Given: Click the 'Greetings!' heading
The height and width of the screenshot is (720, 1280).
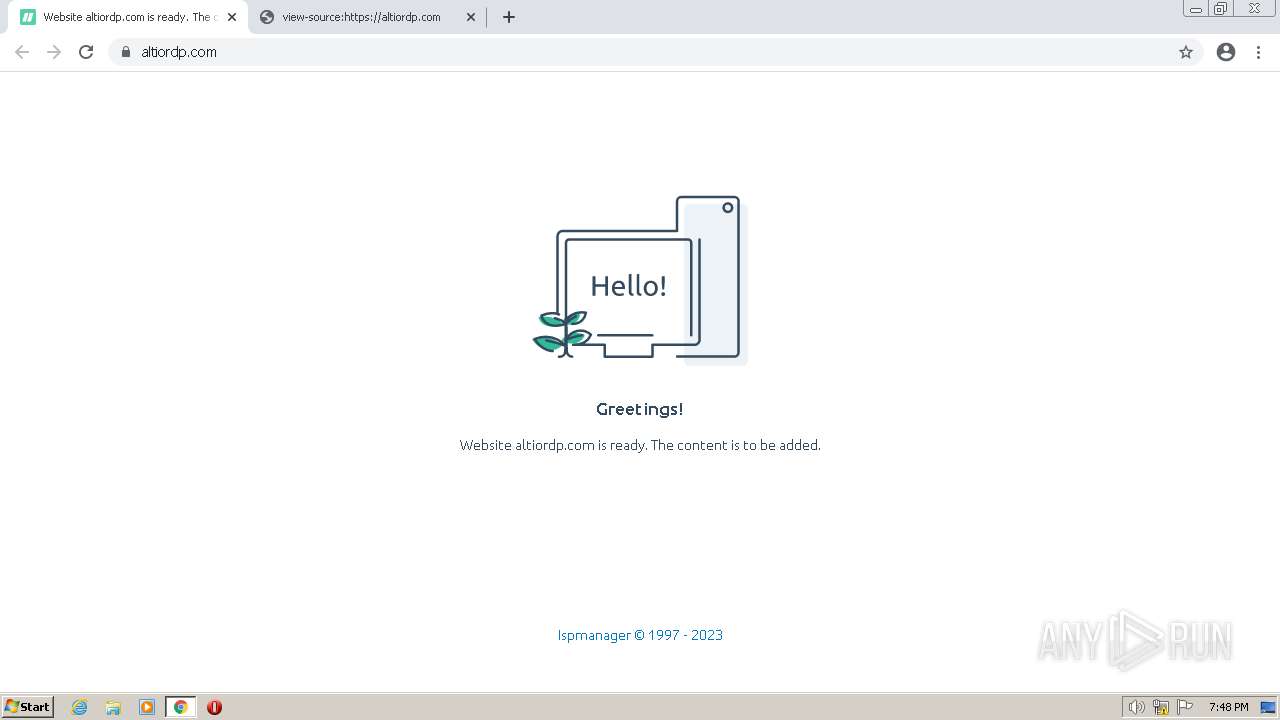Looking at the screenshot, I should 640,409.
